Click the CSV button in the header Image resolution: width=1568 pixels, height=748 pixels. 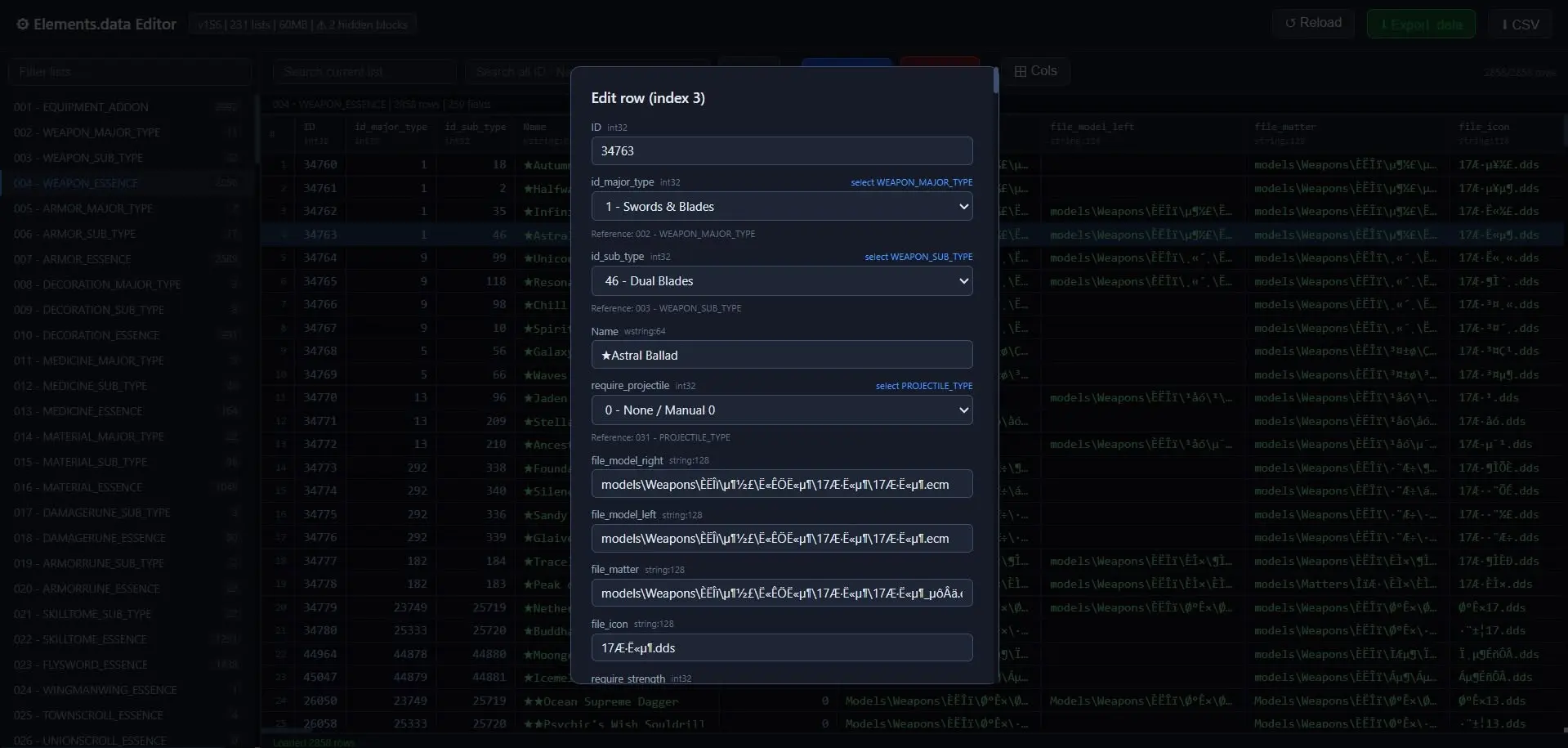[x=1520, y=25]
